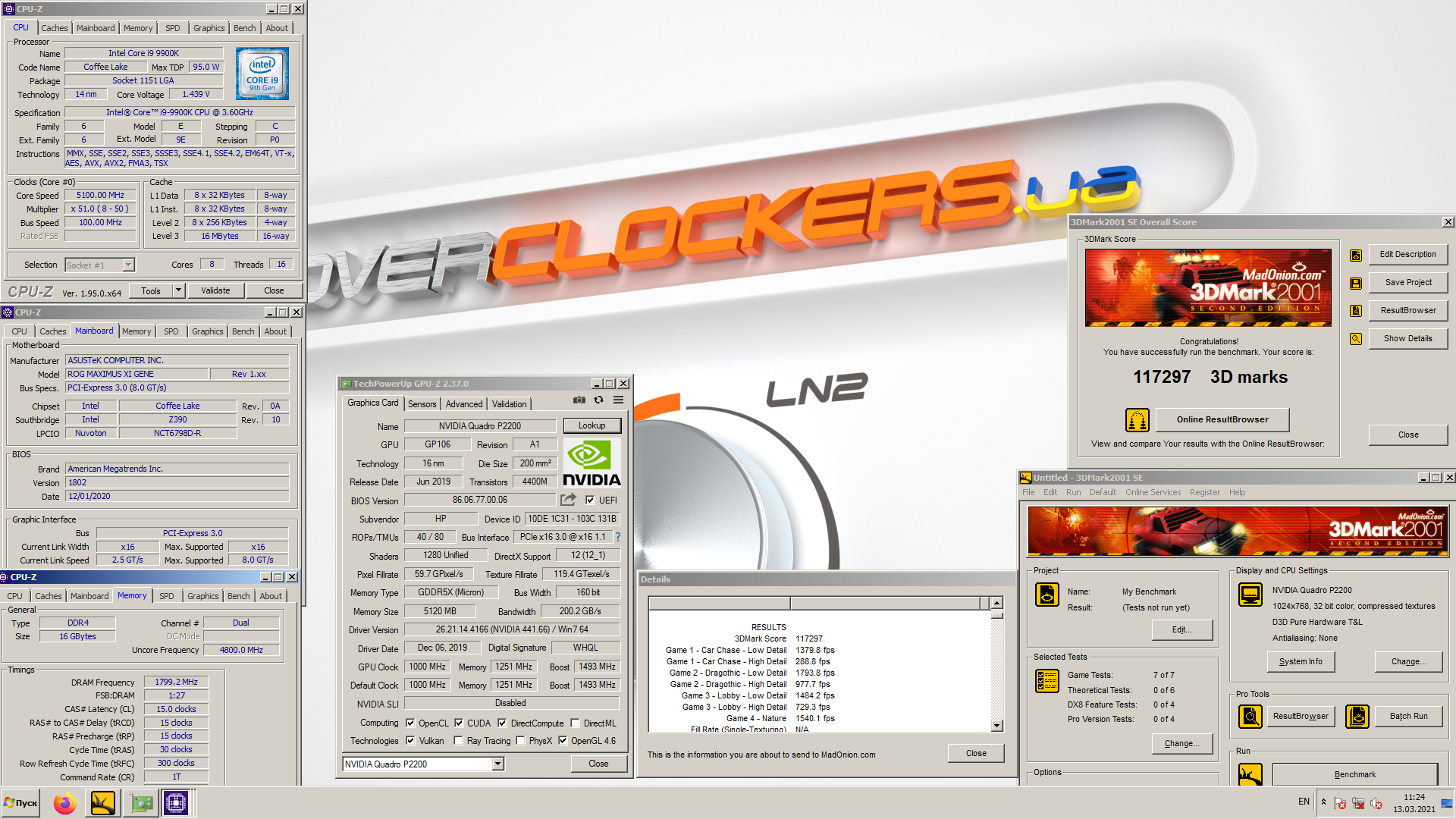Open the Help menu in 3DMark2001
This screenshot has height=819, width=1456.
coord(1237,492)
